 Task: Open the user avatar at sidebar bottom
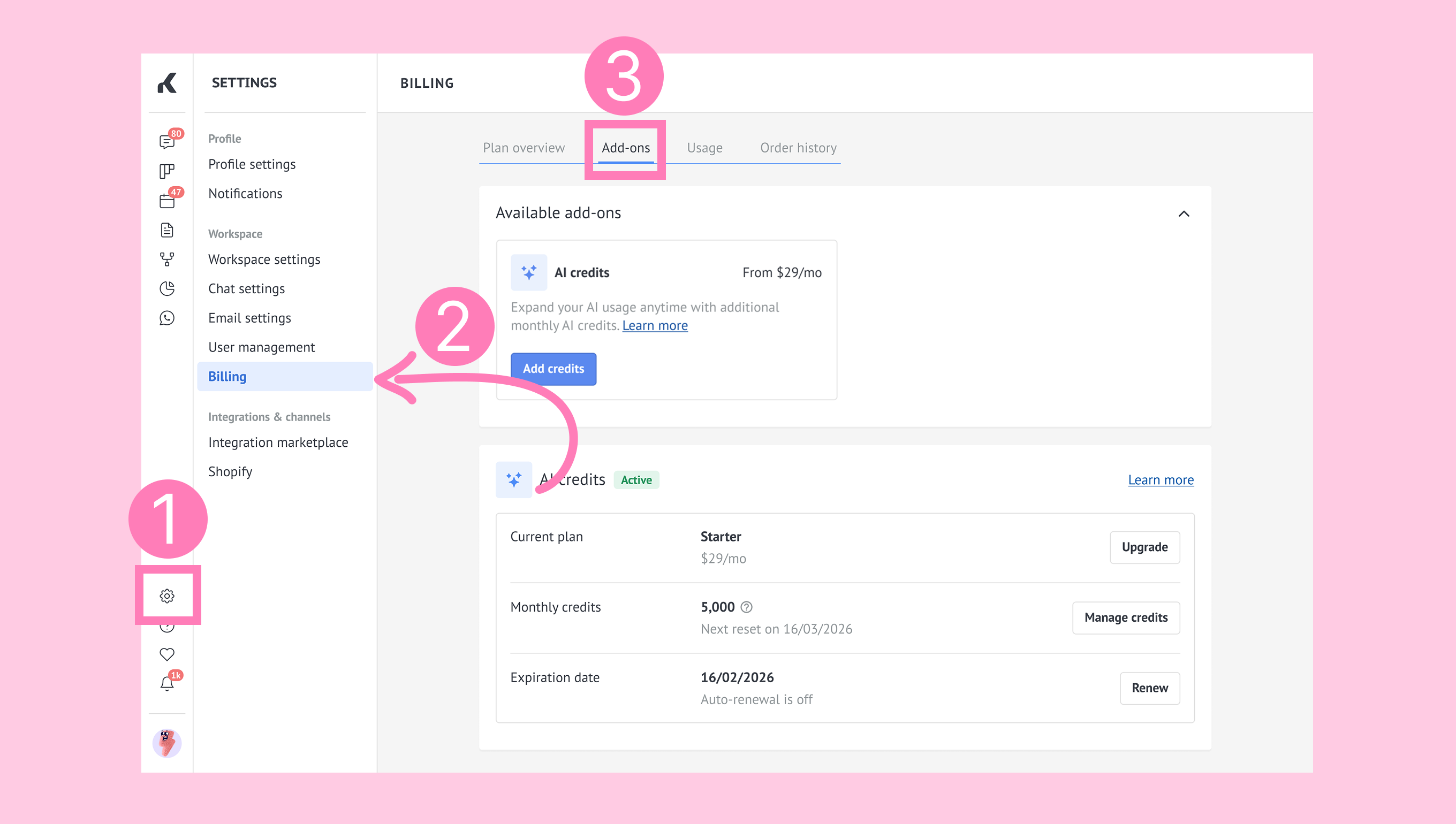coord(167,743)
